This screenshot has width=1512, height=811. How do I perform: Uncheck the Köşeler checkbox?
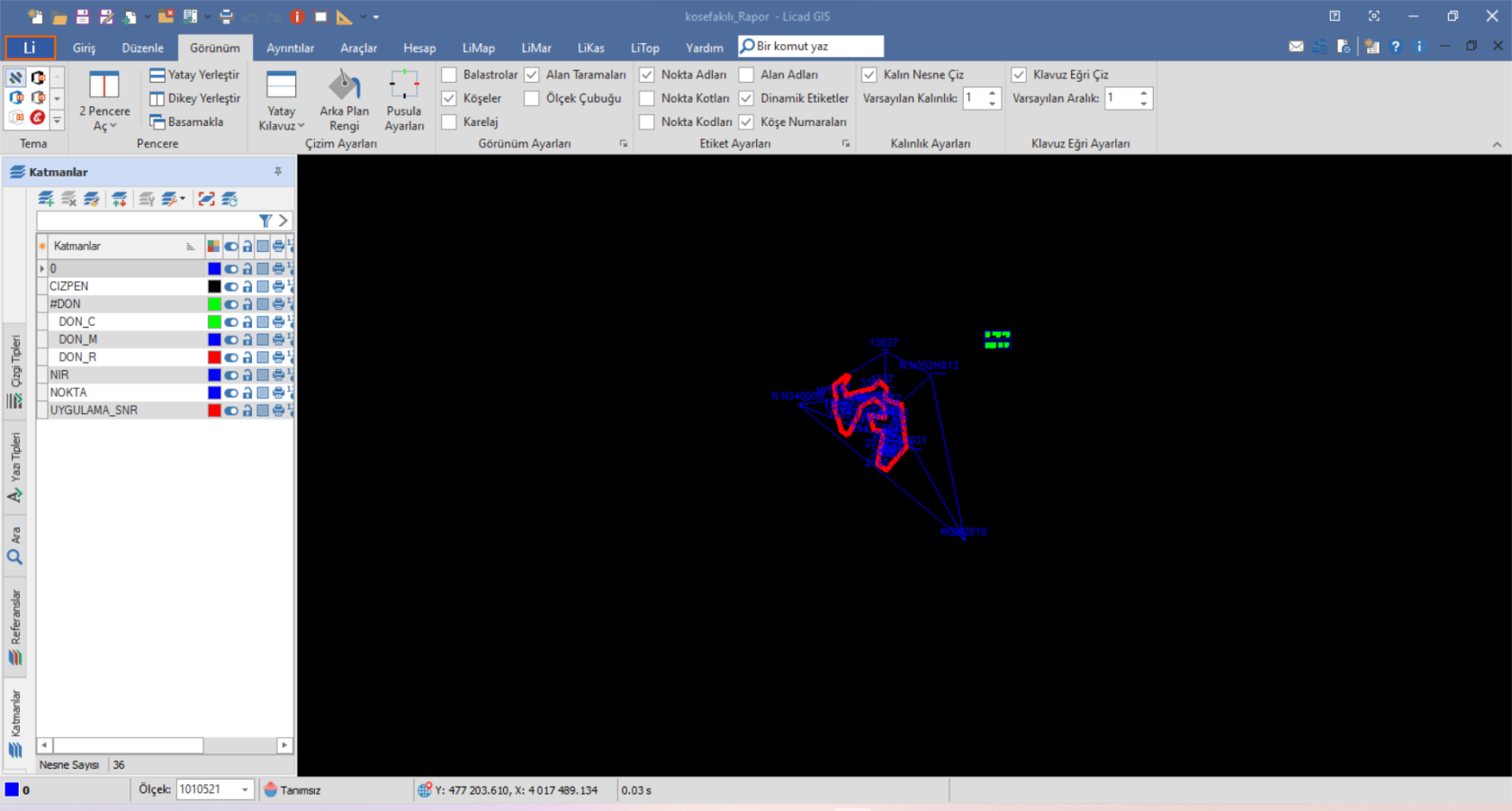point(449,98)
